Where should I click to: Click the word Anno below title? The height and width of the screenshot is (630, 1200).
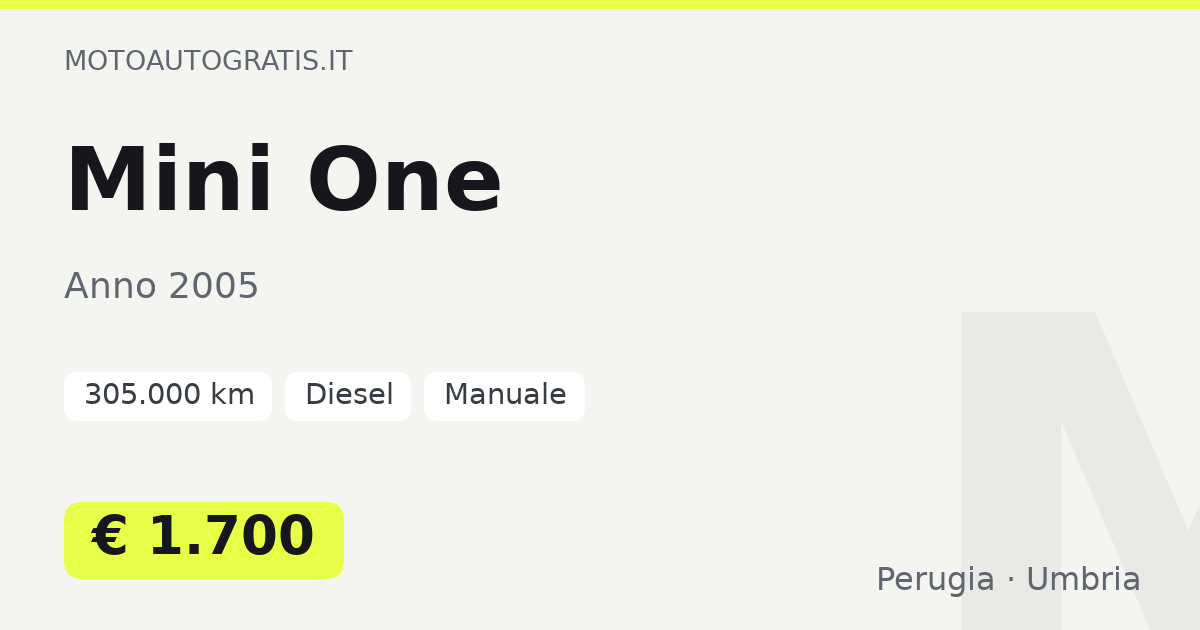pos(110,287)
